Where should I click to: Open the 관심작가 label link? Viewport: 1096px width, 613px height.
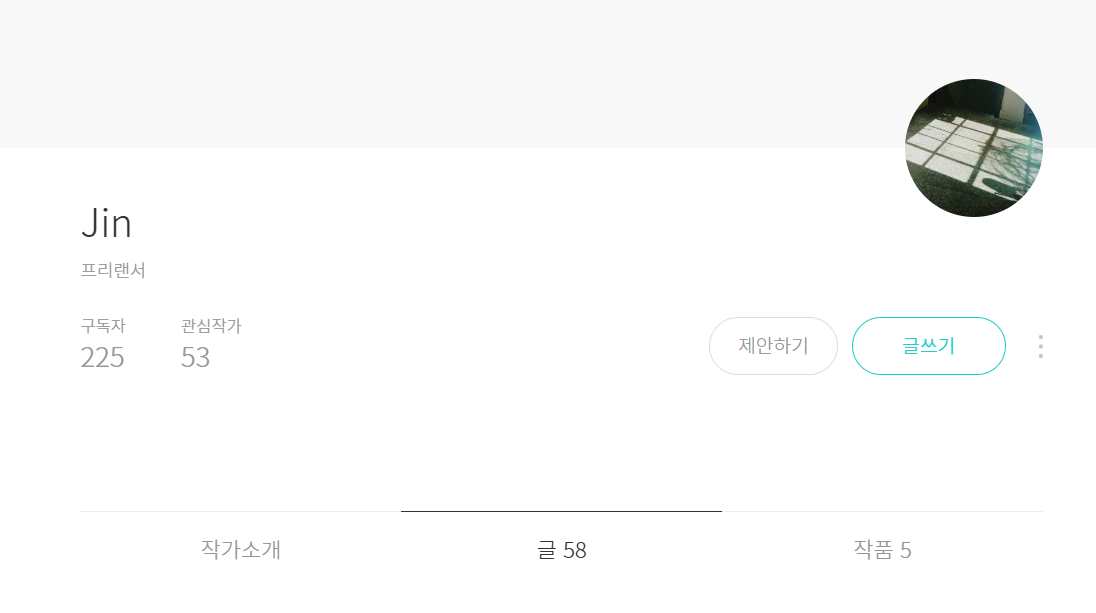click(x=211, y=326)
